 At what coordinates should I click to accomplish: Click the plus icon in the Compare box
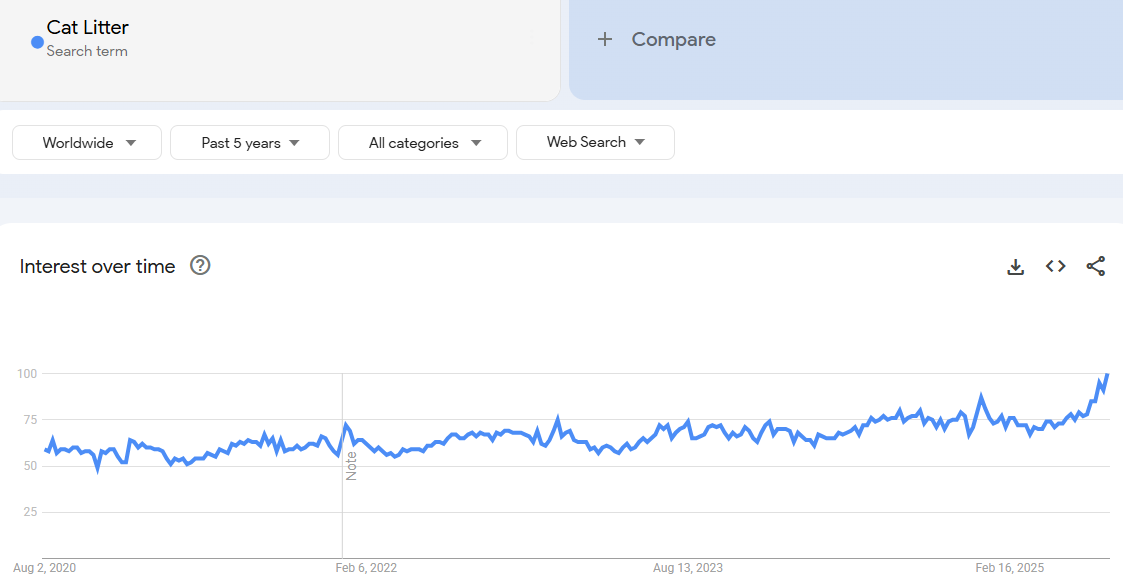604,40
